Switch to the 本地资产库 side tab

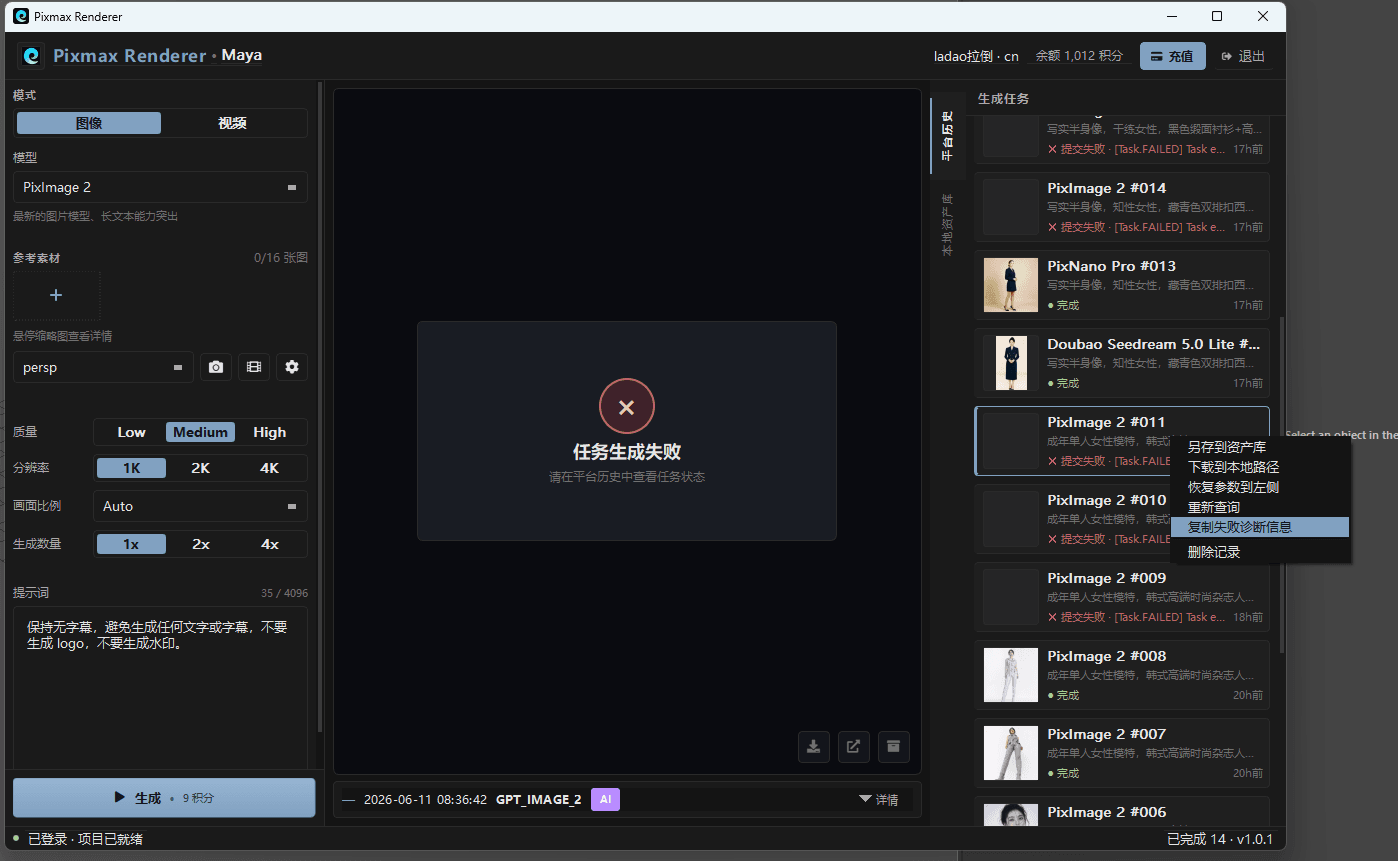pos(947,226)
